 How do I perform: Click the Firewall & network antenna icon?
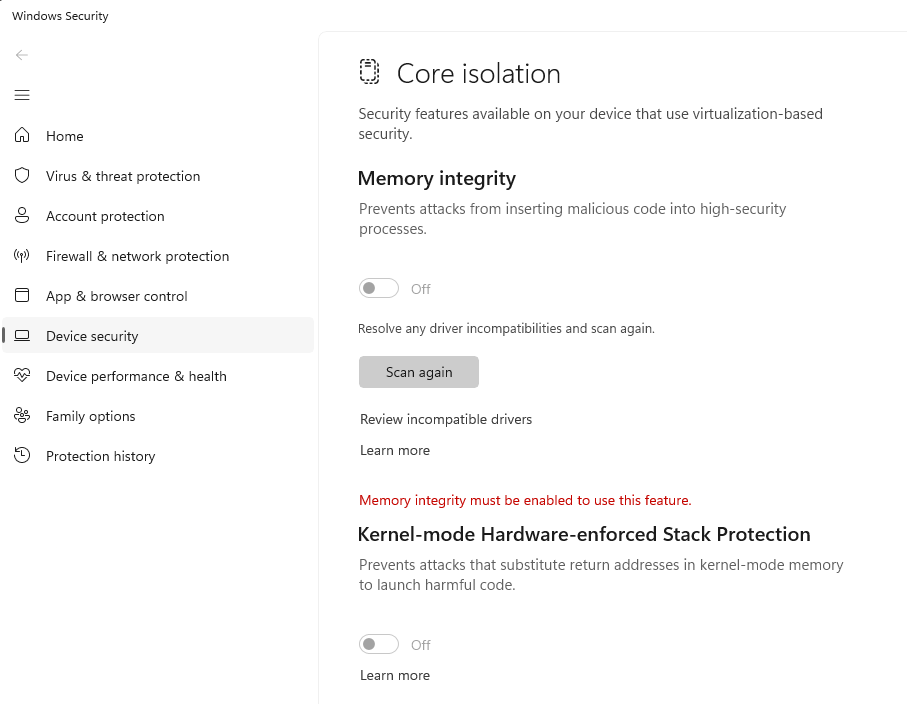coord(22,256)
